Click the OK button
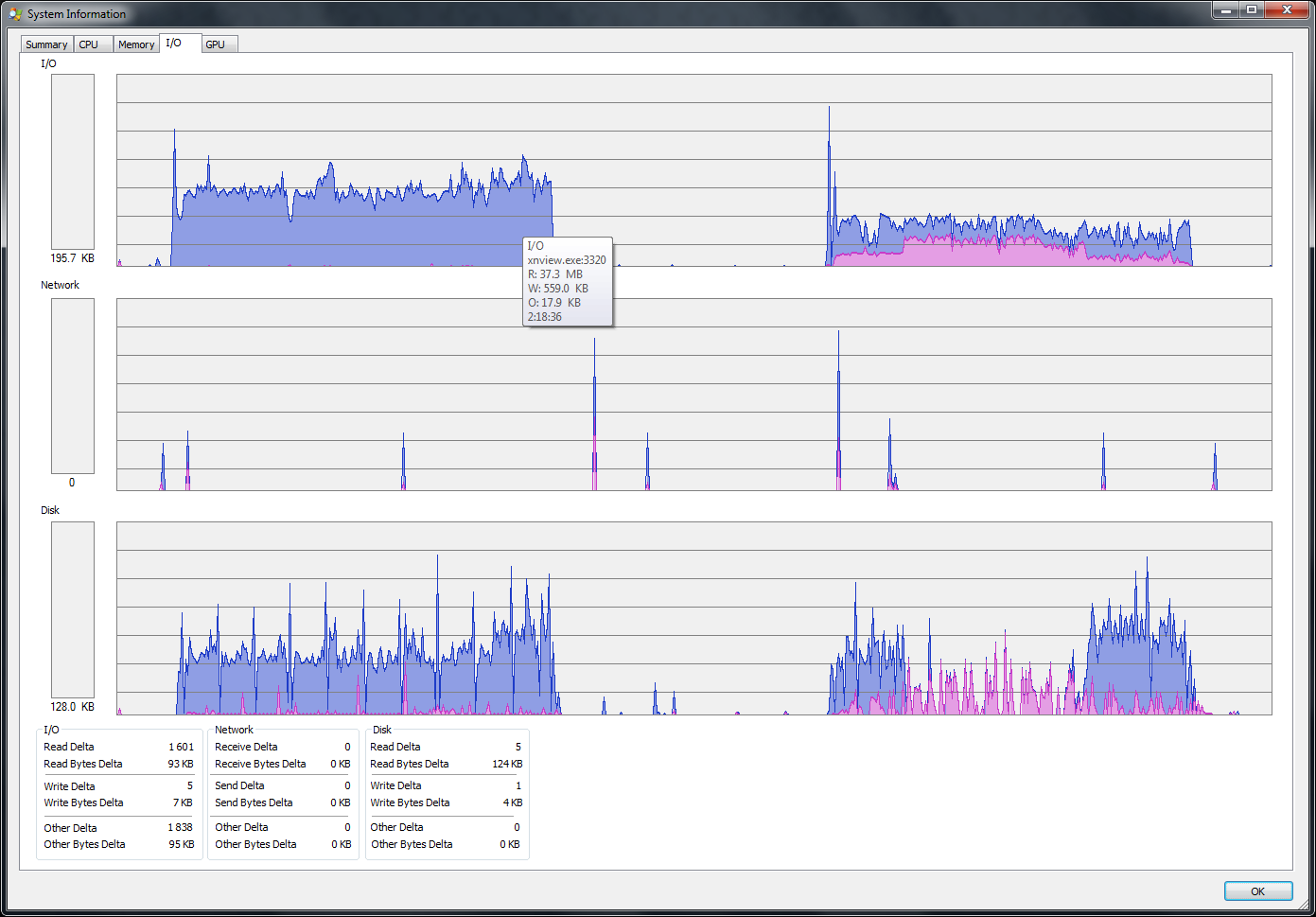1316x917 pixels. tap(1257, 891)
